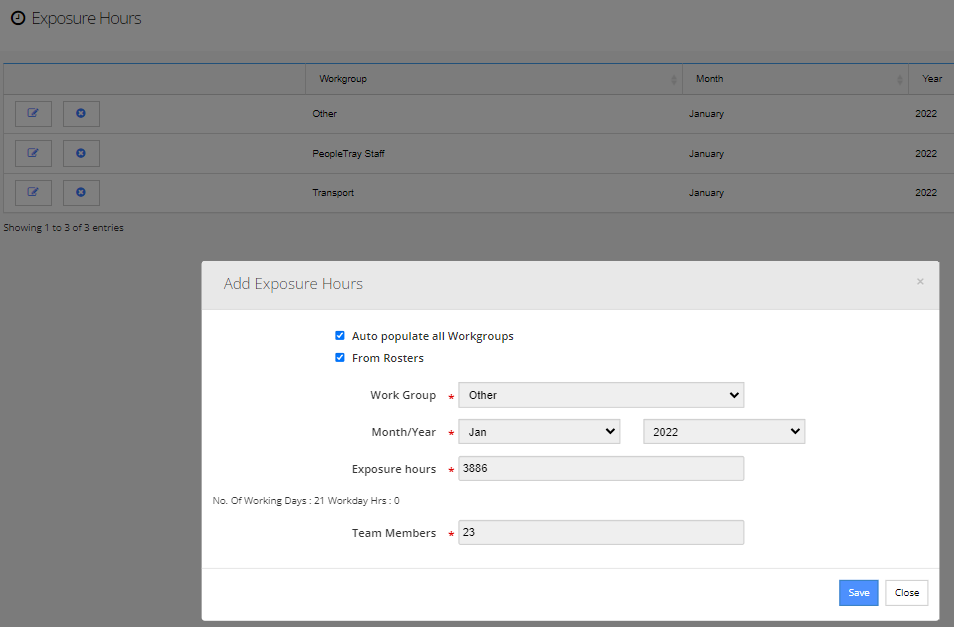Click the Workgroup column header

[x=493, y=79]
